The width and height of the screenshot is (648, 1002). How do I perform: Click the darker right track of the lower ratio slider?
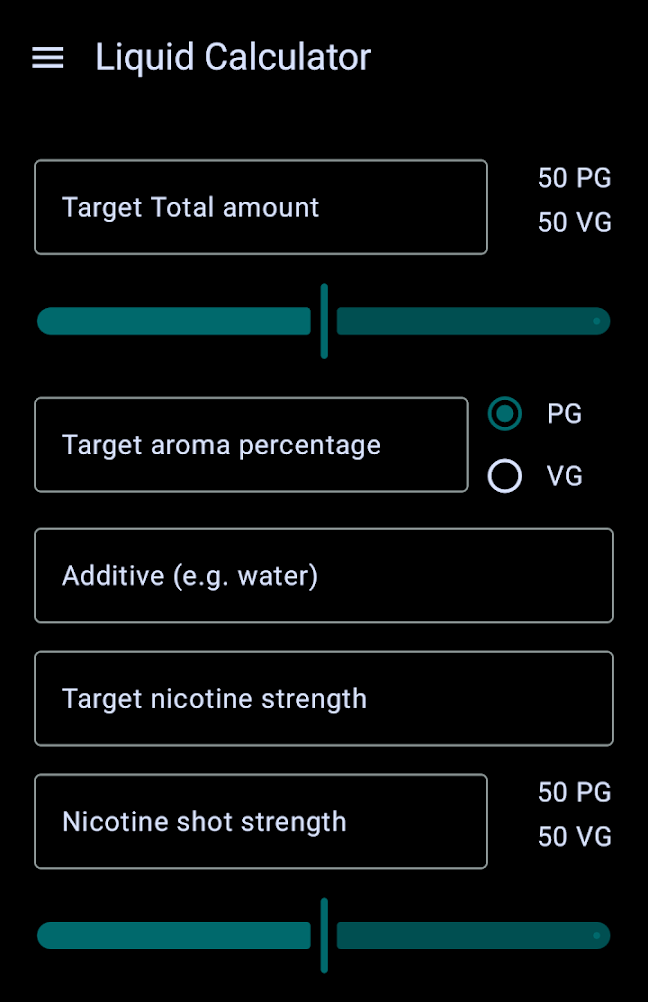coord(460,935)
